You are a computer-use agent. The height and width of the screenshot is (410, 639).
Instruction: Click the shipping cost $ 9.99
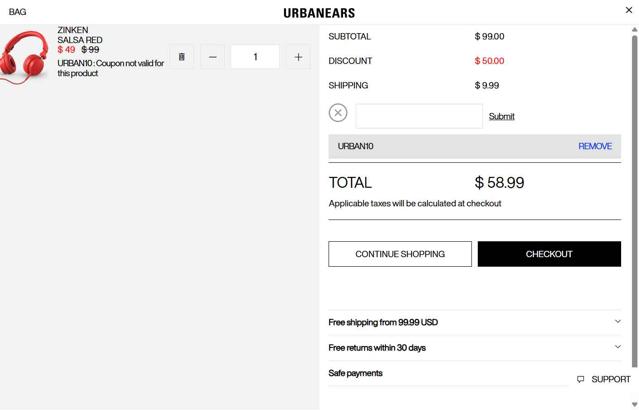pyautogui.click(x=487, y=85)
